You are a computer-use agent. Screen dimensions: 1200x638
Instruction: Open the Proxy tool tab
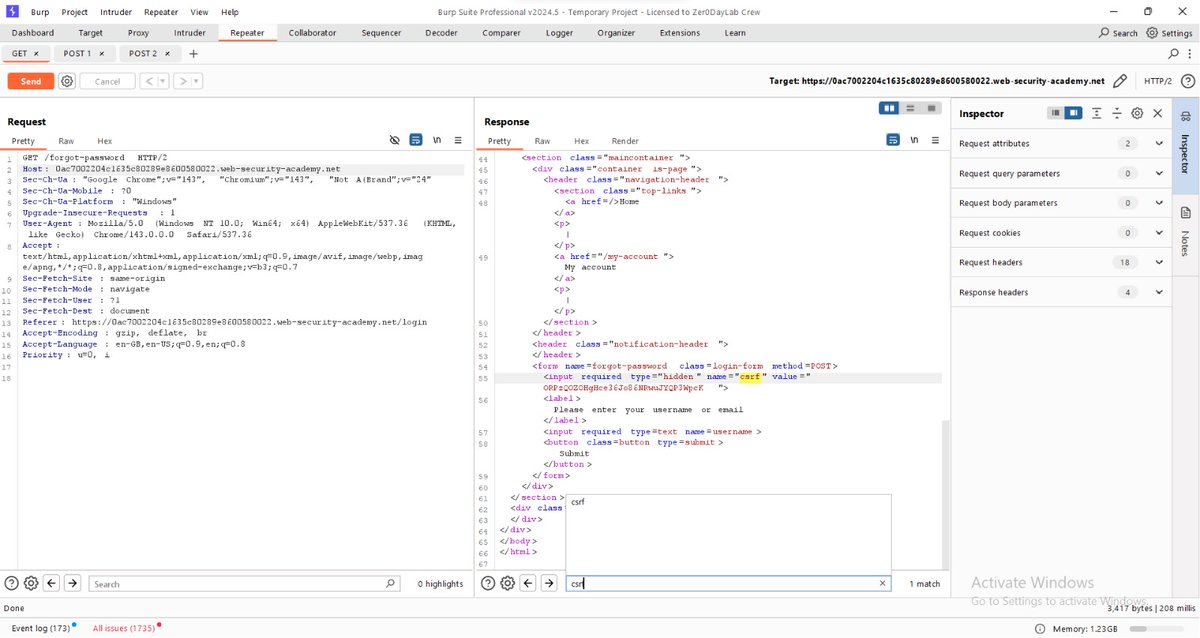point(138,33)
